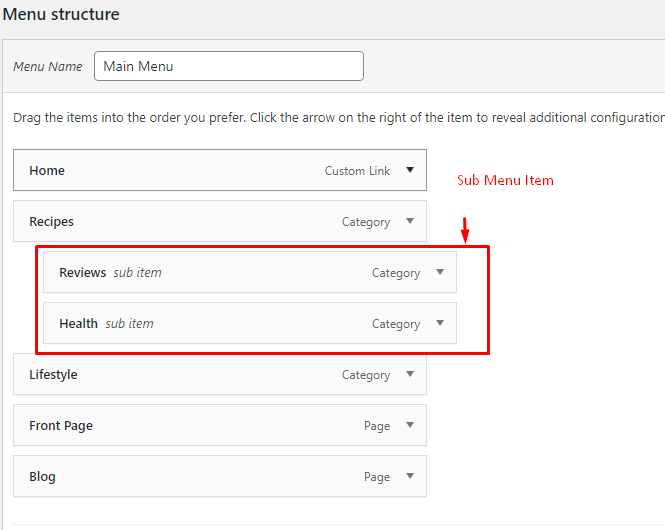
Task: Click the Health sub item title
Action: click(78, 324)
